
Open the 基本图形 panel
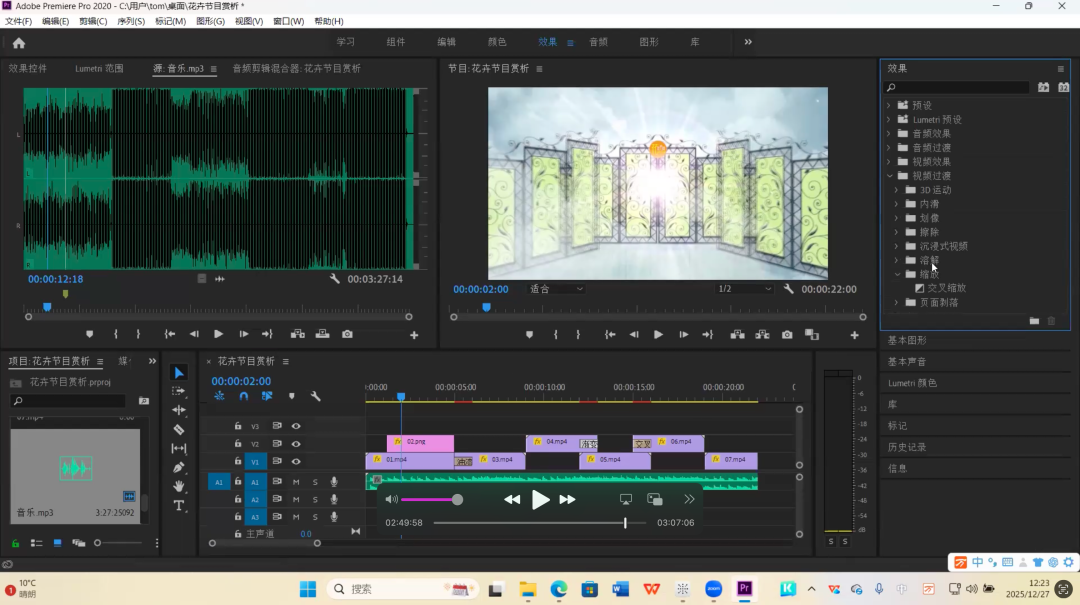907,340
